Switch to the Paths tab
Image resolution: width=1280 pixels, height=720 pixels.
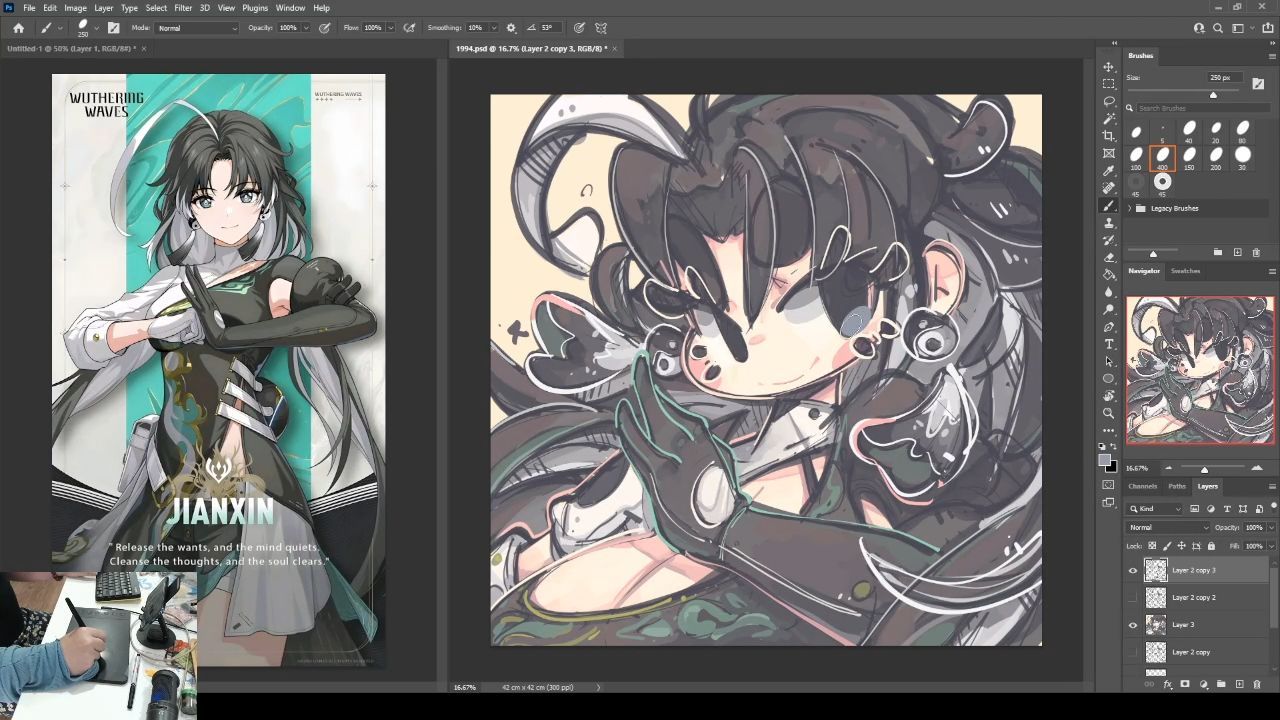click(1177, 487)
